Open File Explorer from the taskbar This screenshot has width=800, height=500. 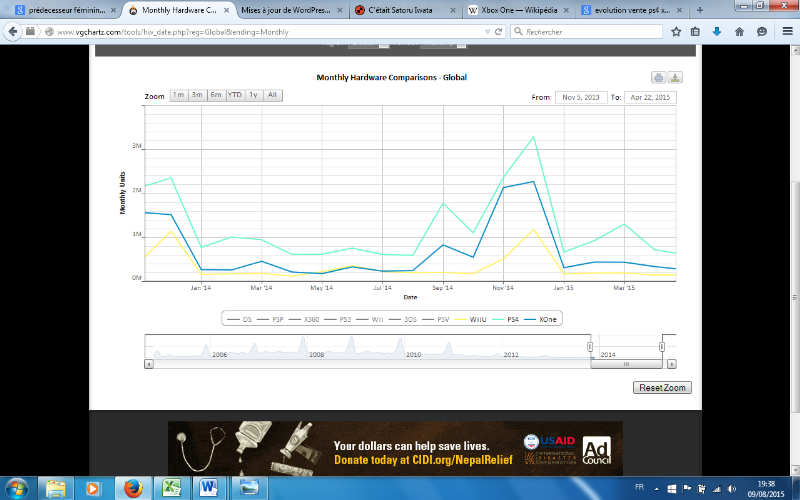56,488
